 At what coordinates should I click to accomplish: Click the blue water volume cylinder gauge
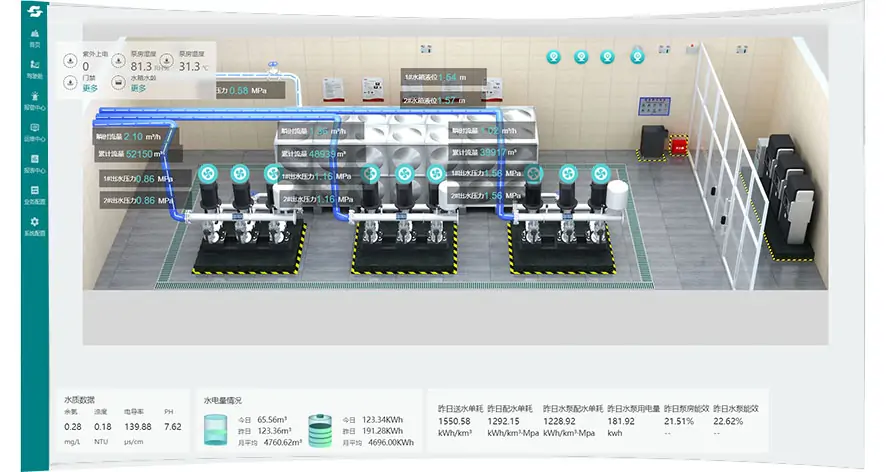click(217, 430)
